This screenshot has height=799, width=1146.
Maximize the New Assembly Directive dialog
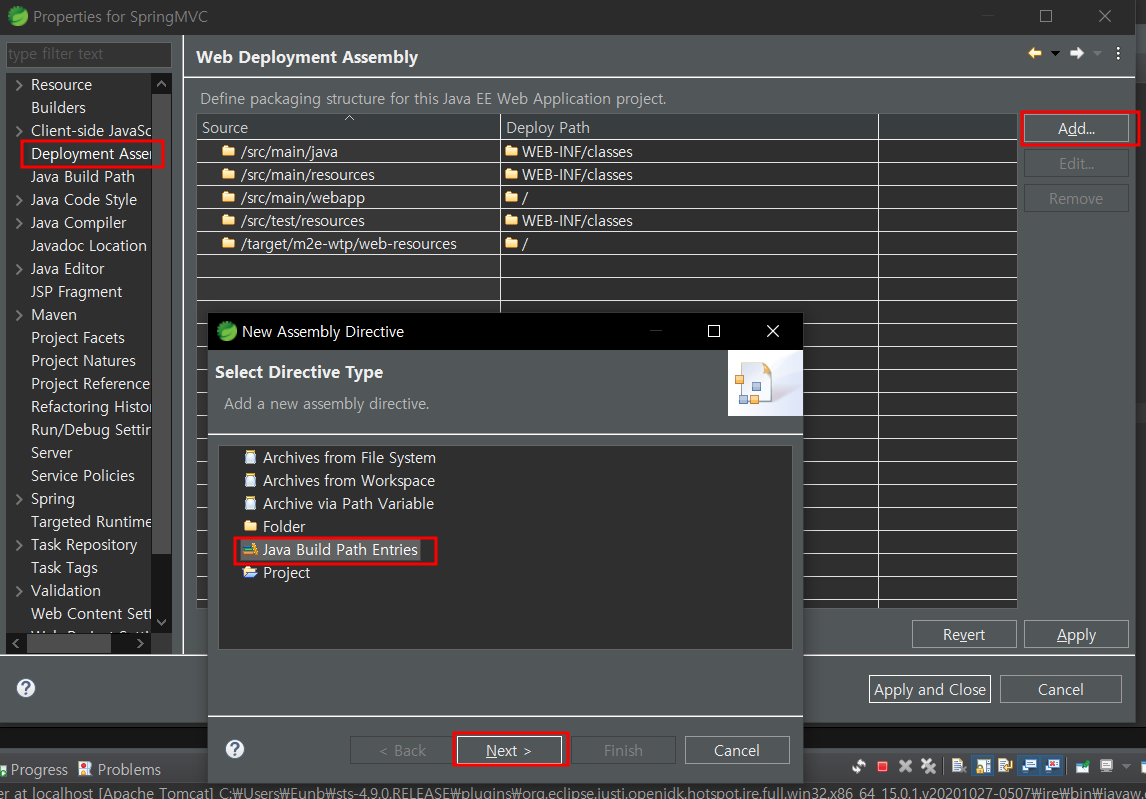(714, 331)
